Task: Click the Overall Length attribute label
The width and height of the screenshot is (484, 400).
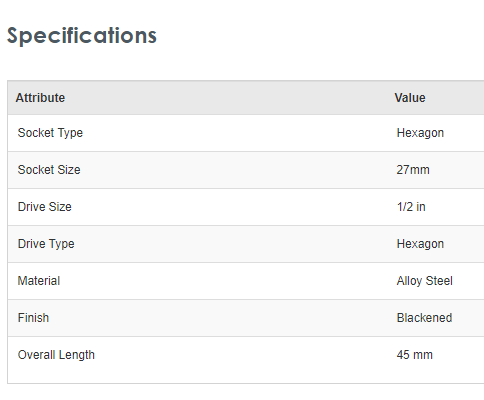Action: [56, 355]
